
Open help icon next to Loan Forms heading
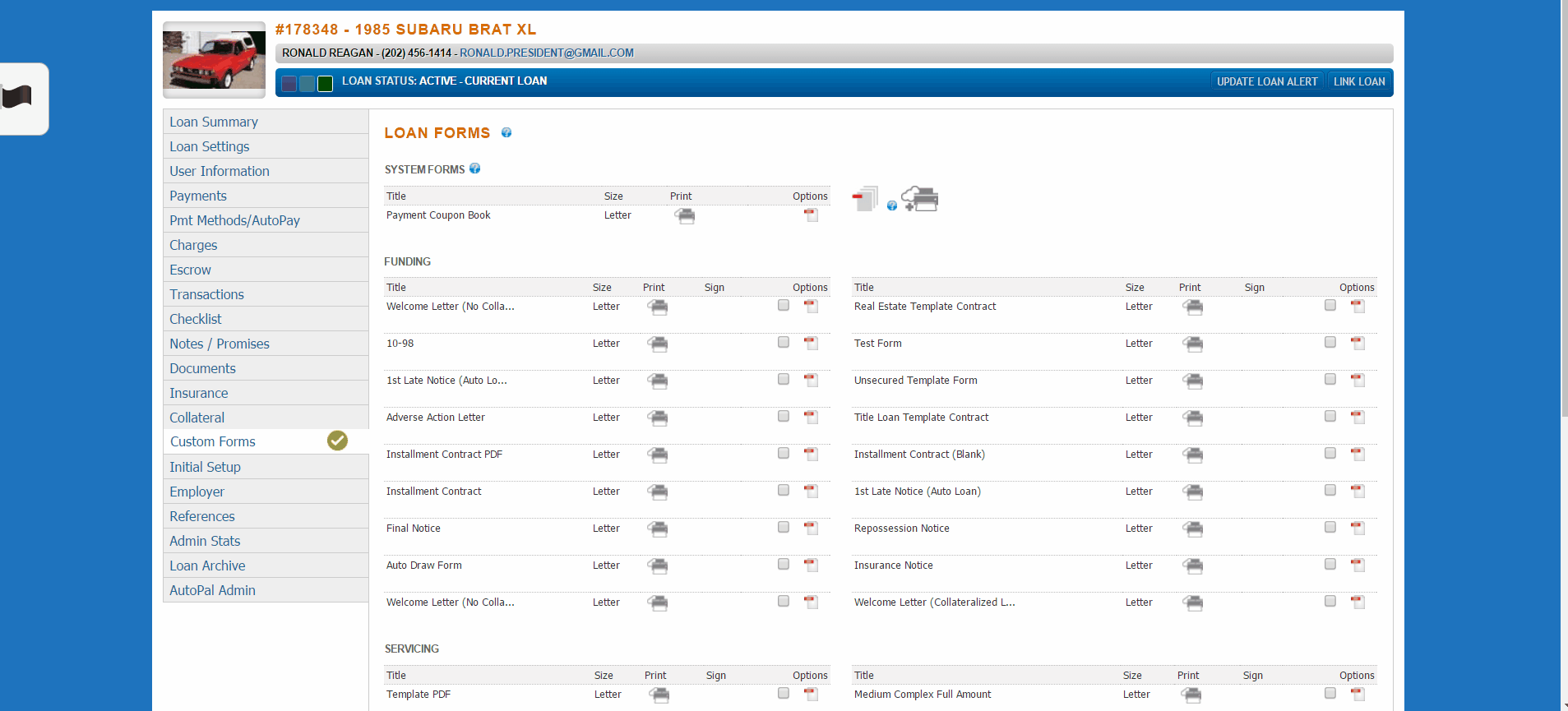(506, 132)
